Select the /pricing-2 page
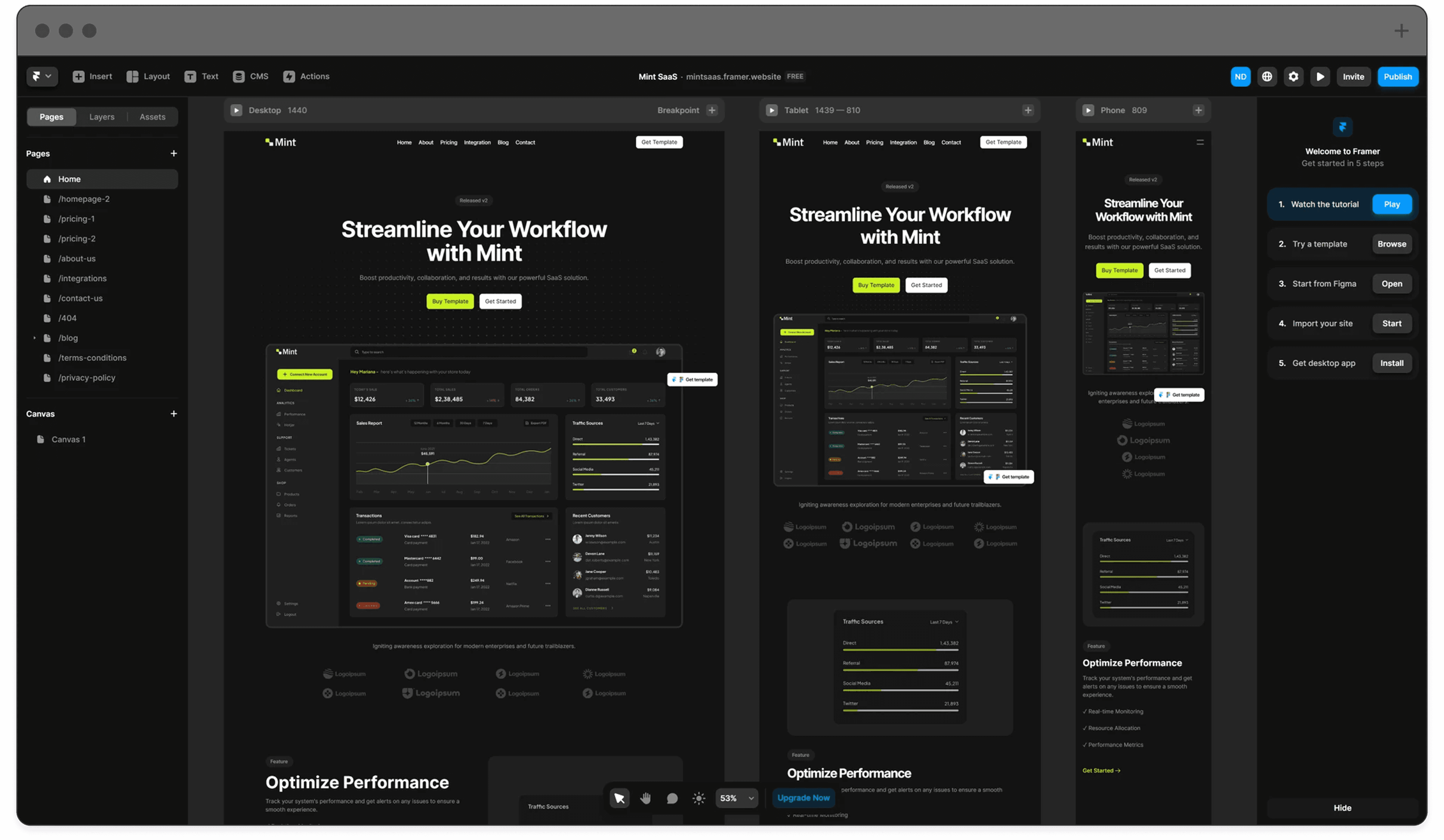Image resolution: width=1444 pixels, height=840 pixels. (x=77, y=238)
